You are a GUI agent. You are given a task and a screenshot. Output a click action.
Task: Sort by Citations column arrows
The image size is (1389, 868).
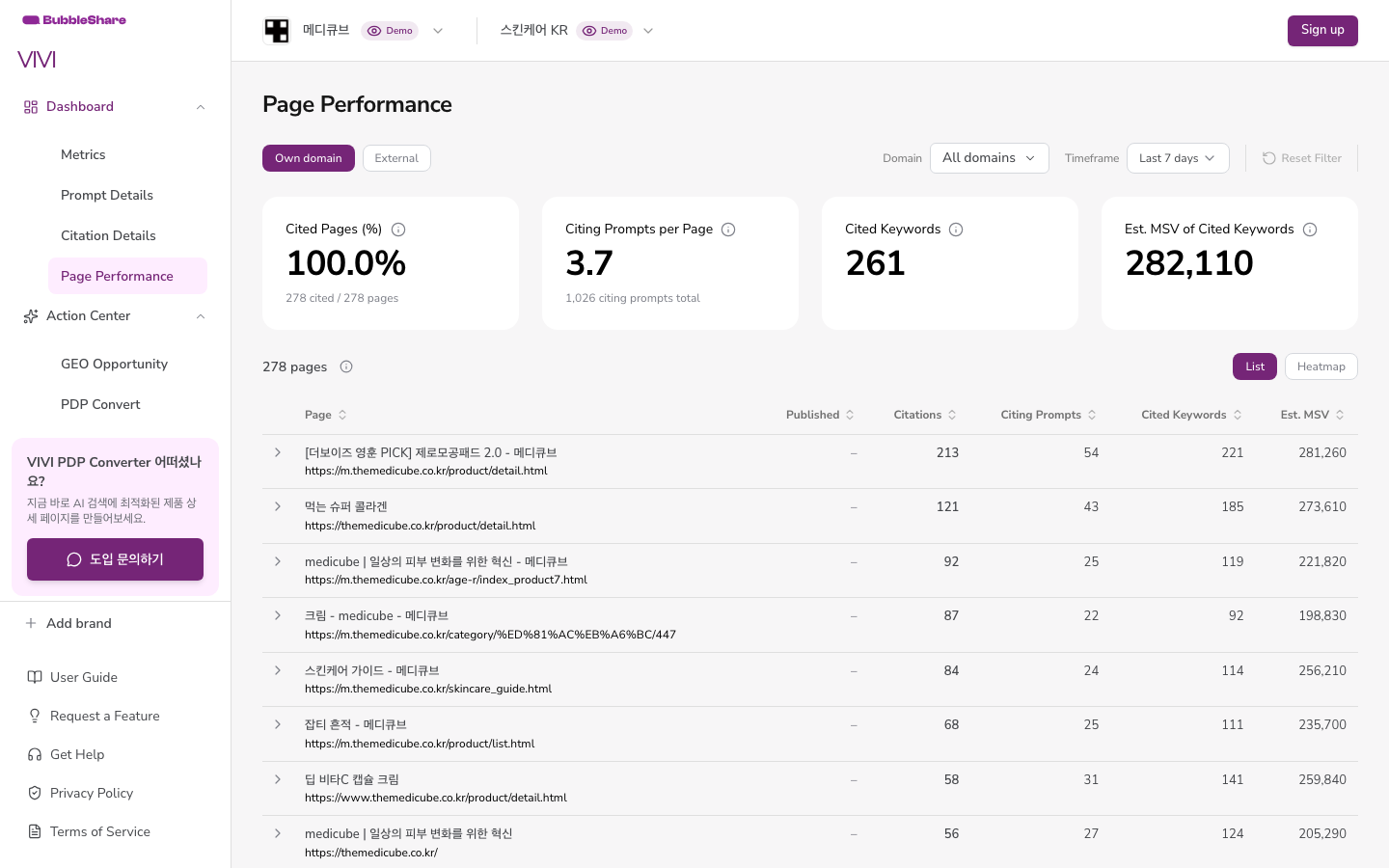pos(952,415)
